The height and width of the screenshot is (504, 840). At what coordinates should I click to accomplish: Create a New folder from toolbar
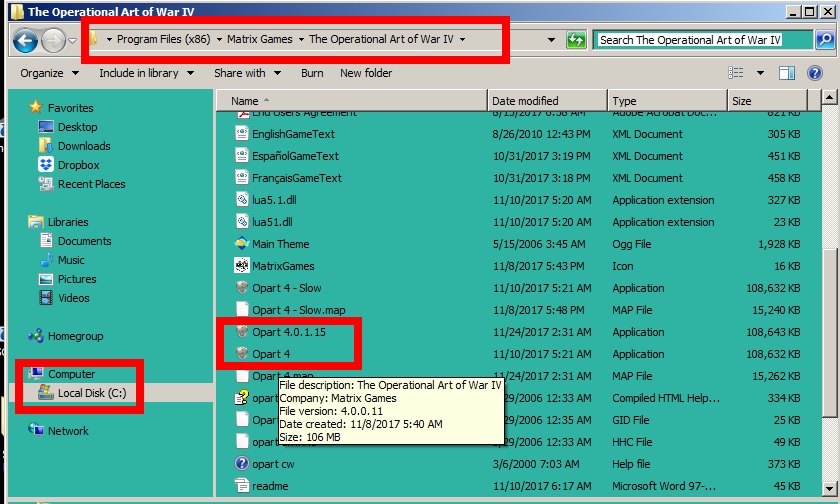[366, 73]
